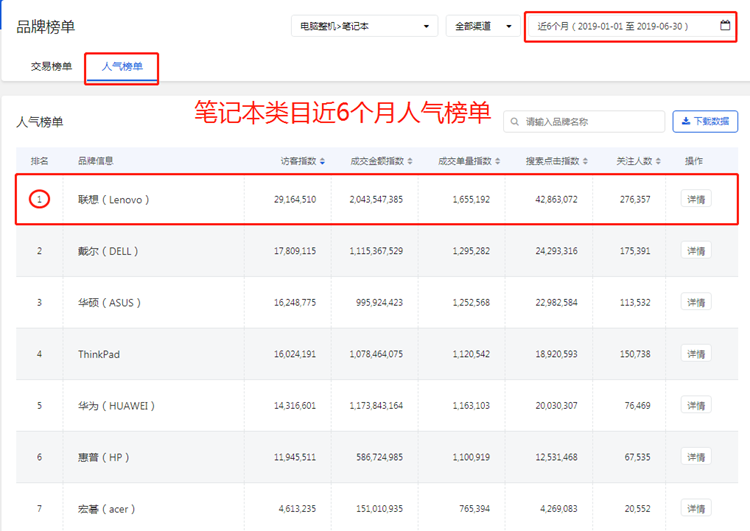This screenshot has width=750, height=531.
Task: Open 详情 for 宏碁 (acer) row
Action: (x=696, y=509)
